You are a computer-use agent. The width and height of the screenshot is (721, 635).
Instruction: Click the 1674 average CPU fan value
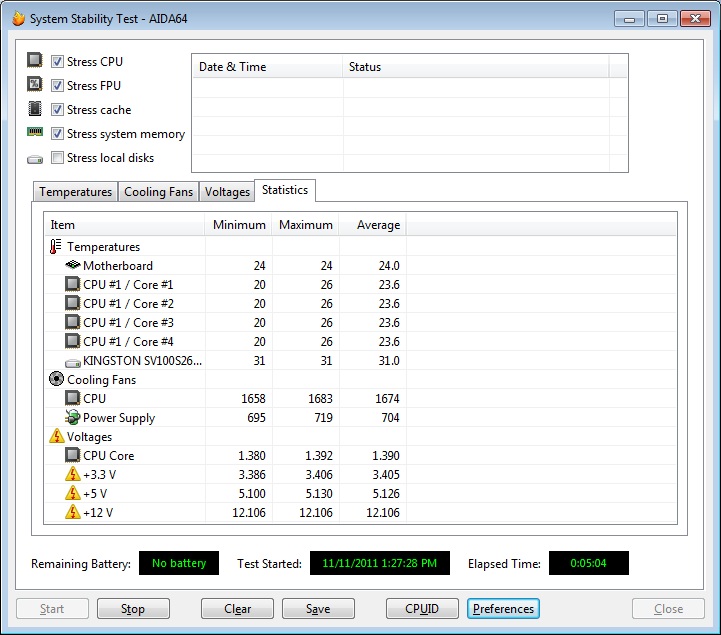[x=387, y=398]
